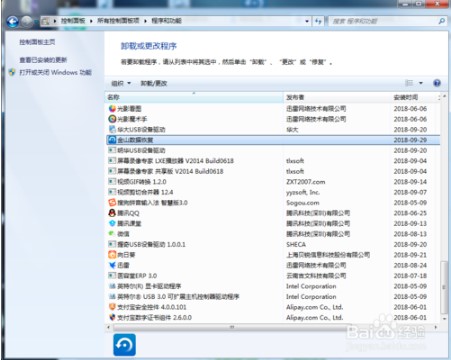Select the 握奇USB设备驱动 1.0.0.1 row
The height and width of the screenshot is (360, 451).
point(273,244)
